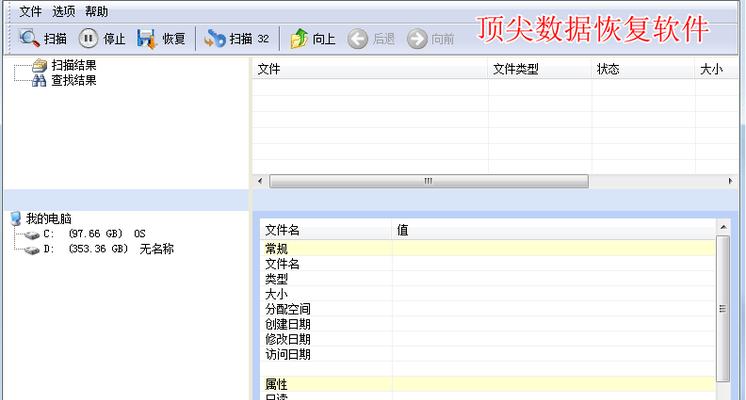Viewport: 746px width, 400px height.
Task: Click the 扫描结果 folder icon
Action: (x=39, y=65)
